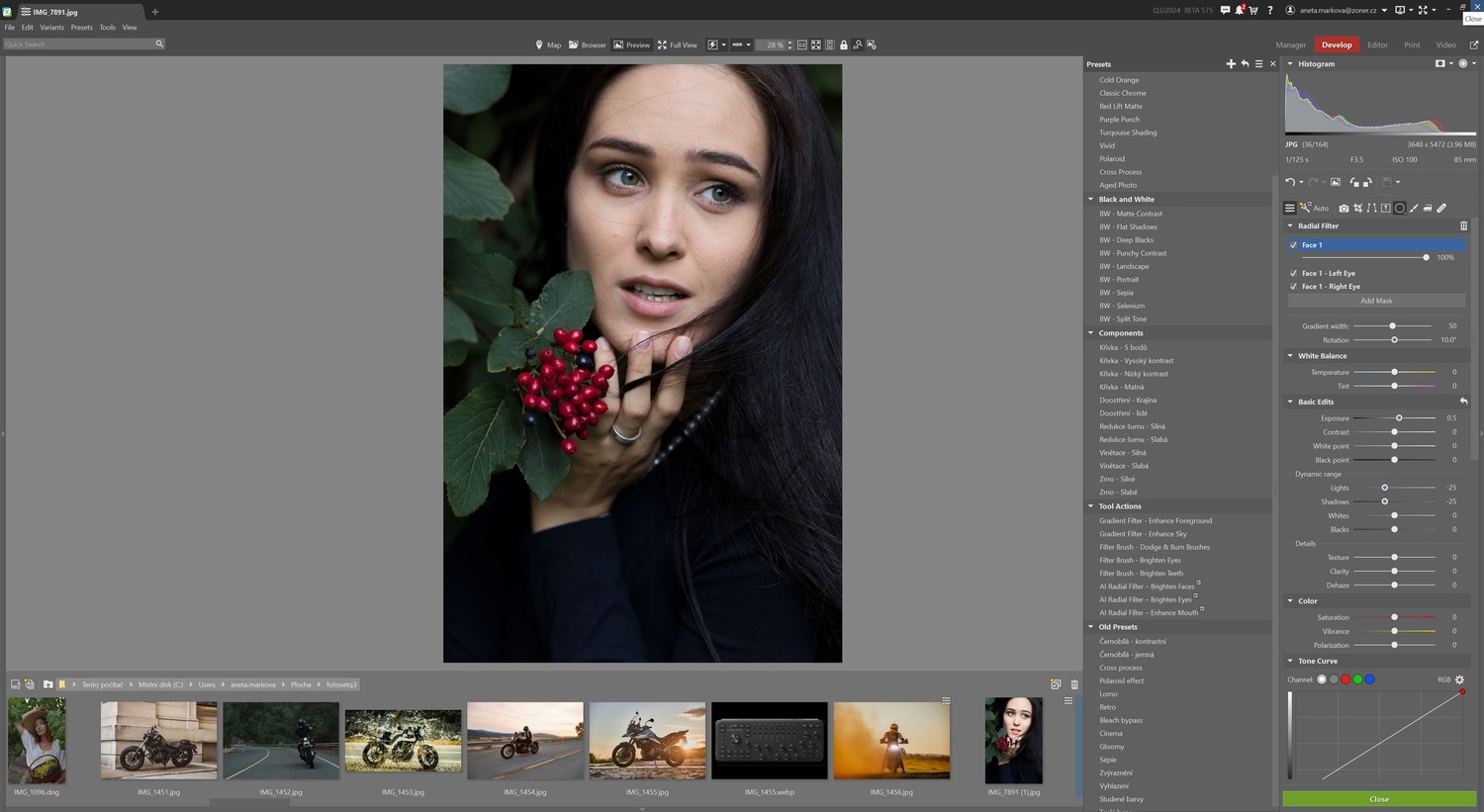Uncheck Face 1 - Right Eye mask

[x=1293, y=286]
